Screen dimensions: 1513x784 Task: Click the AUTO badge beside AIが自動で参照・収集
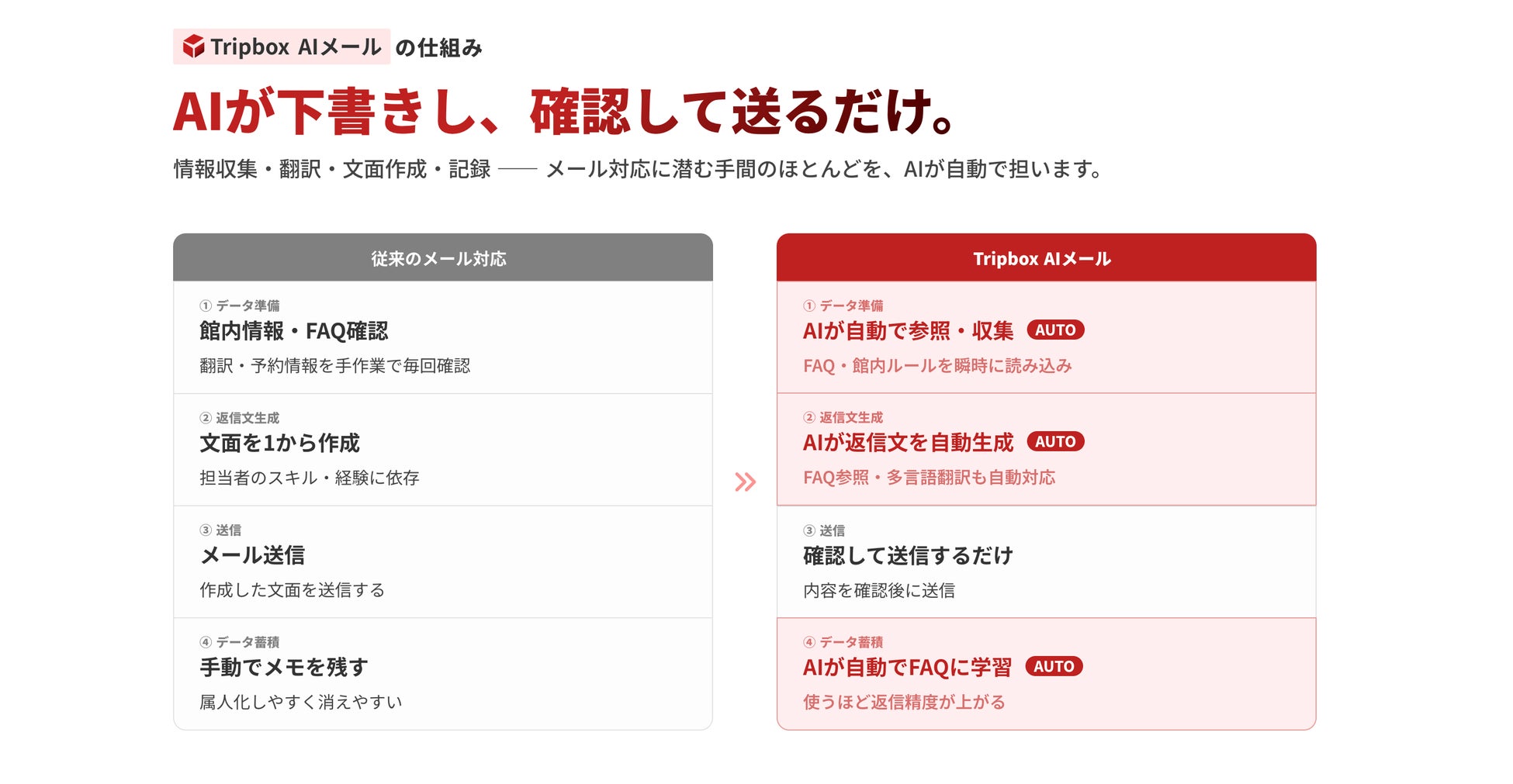pyautogui.click(x=1055, y=330)
